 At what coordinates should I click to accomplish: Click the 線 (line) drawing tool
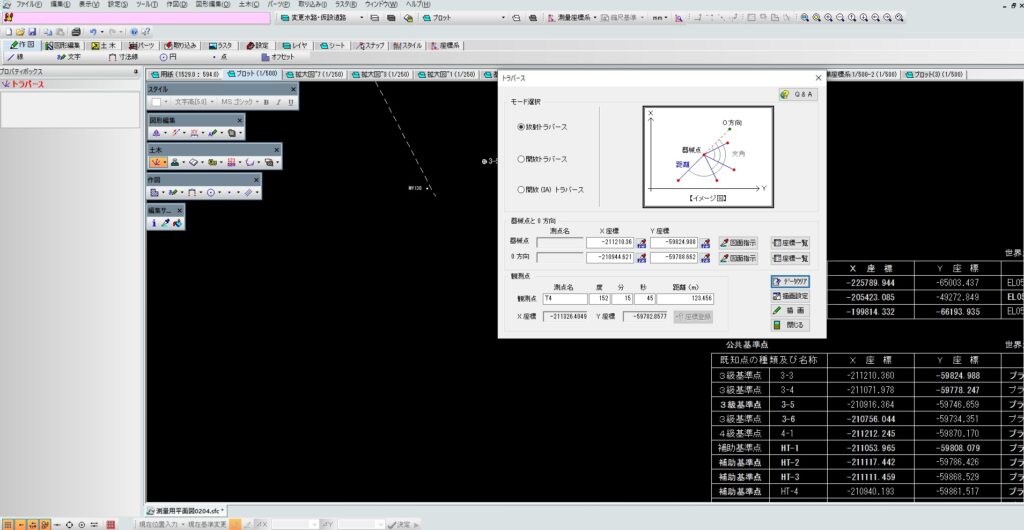(16, 57)
